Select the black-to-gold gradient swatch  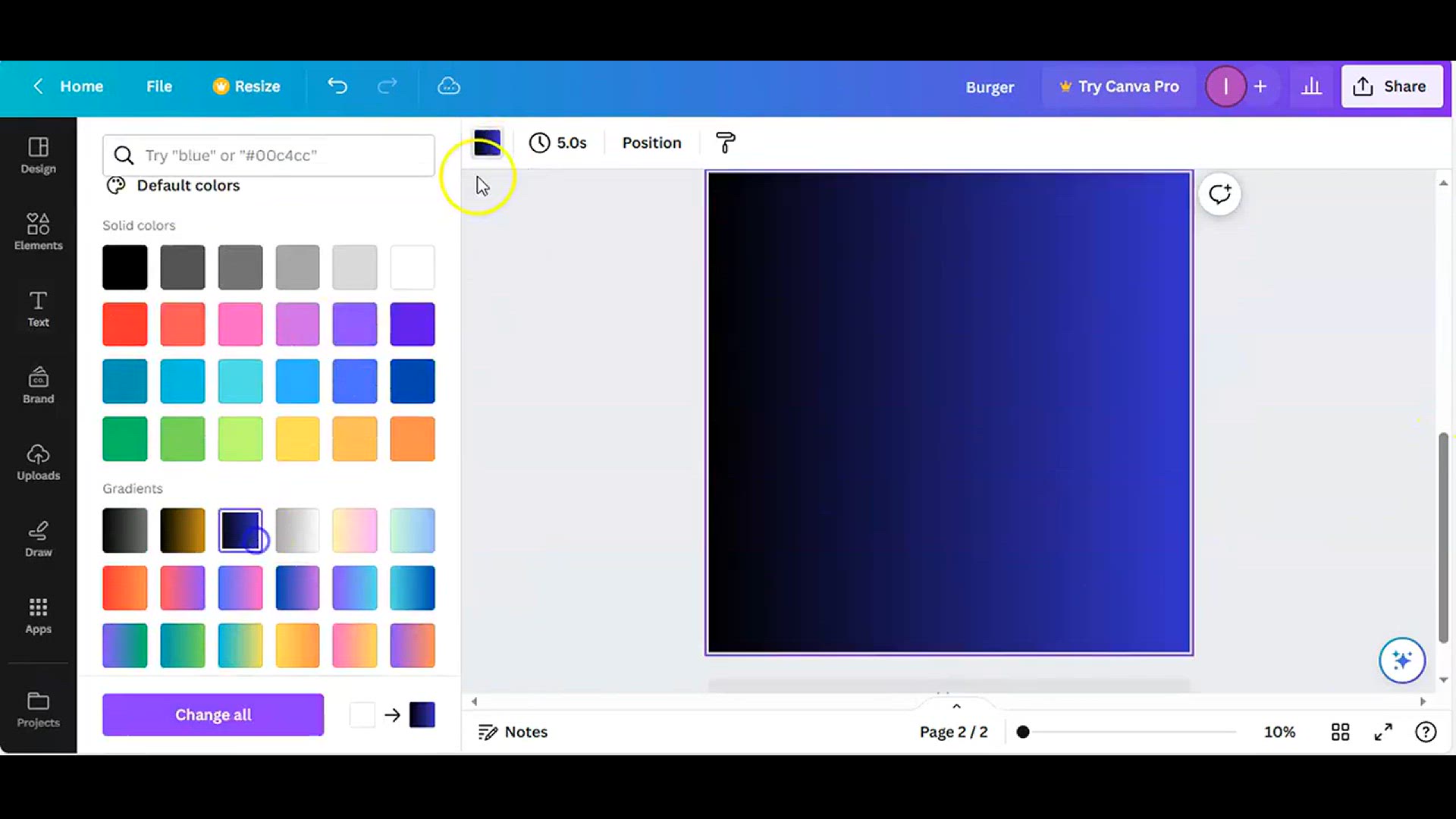click(183, 530)
